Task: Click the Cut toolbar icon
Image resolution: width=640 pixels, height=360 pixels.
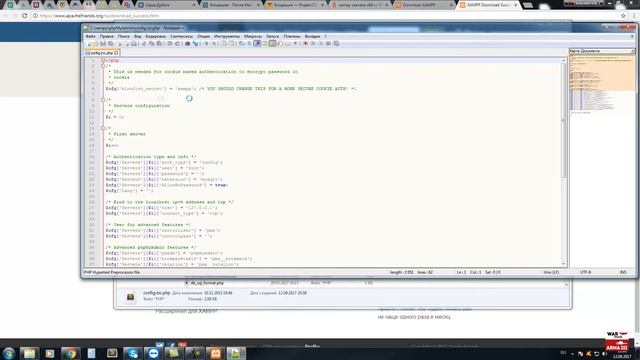Action: point(144,44)
